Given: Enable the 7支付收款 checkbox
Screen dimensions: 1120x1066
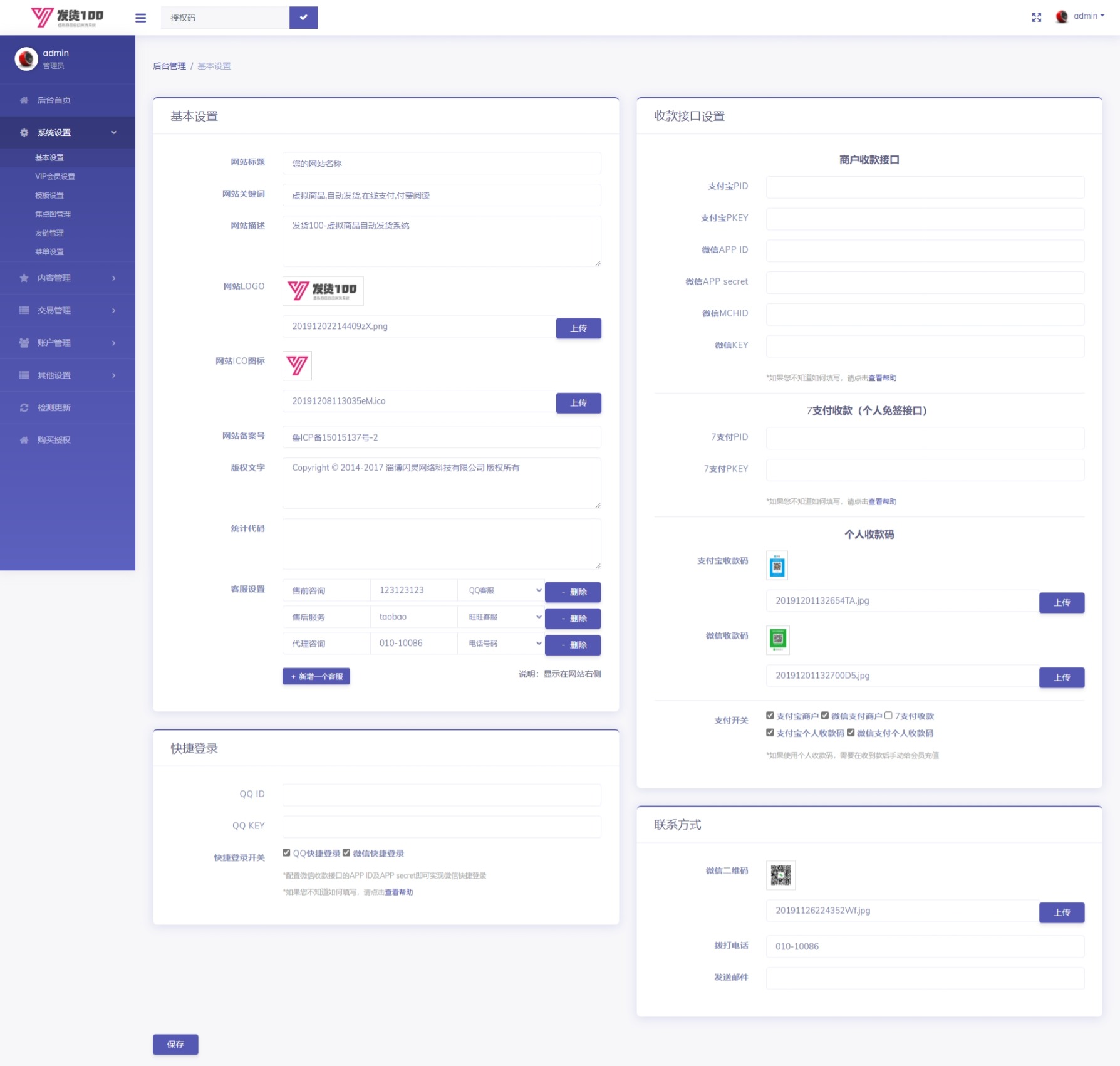Looking at the screenshot, I should click(x=888, y=716).
